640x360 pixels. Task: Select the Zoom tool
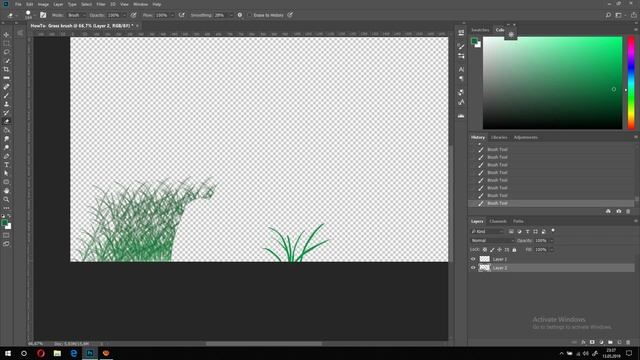[x=7, y=200]
